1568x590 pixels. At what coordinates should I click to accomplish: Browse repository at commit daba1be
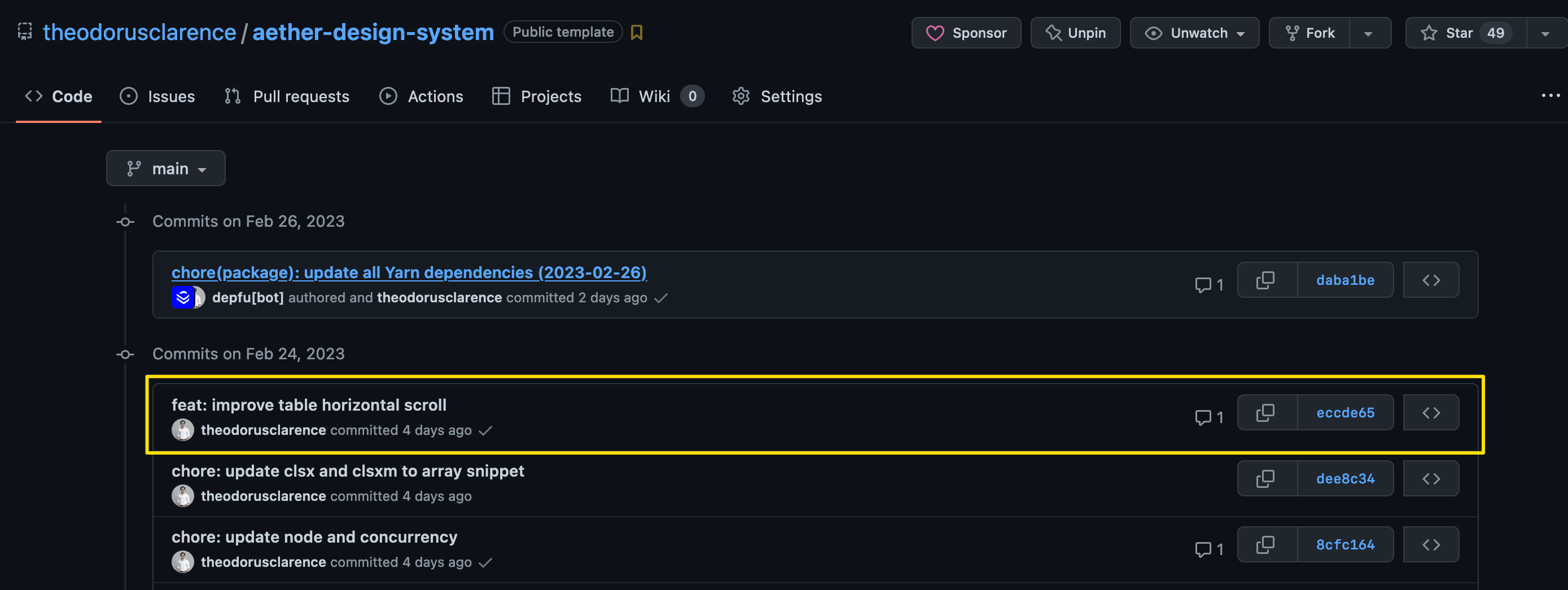[1430, 280]
